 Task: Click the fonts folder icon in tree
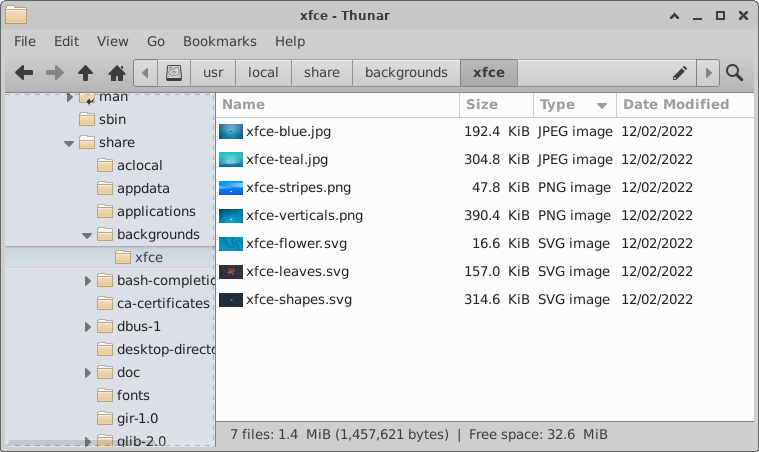pos(105,395)
